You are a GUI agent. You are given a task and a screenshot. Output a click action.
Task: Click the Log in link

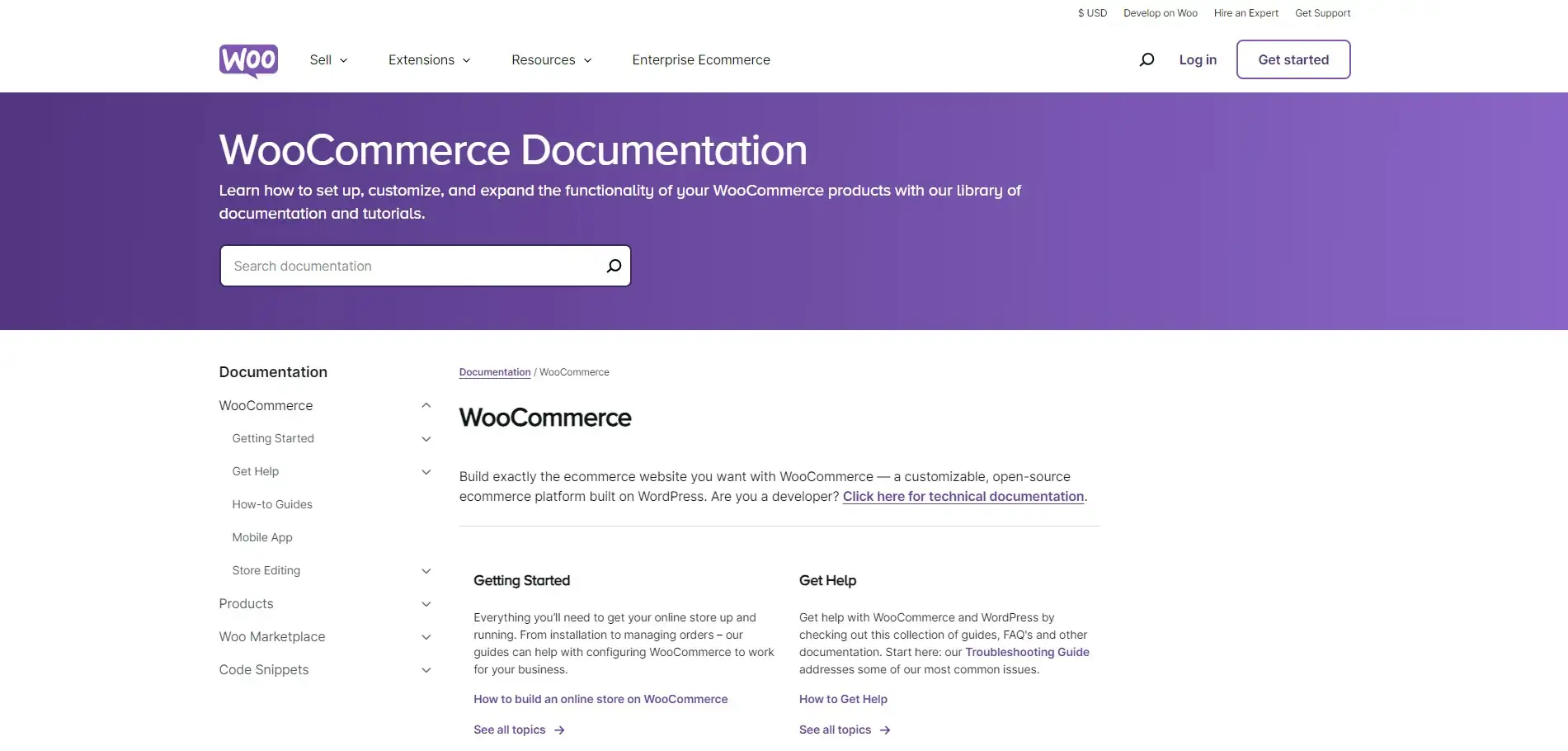click(x=1198, y=59)
